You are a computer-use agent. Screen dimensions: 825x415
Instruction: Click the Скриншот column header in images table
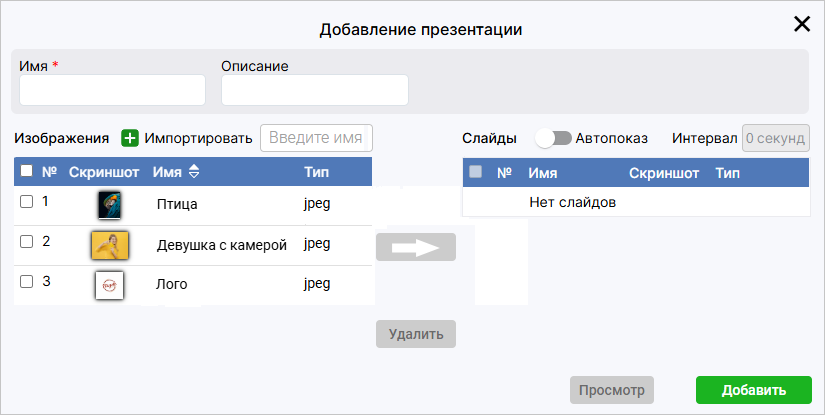tap(104, 172)
